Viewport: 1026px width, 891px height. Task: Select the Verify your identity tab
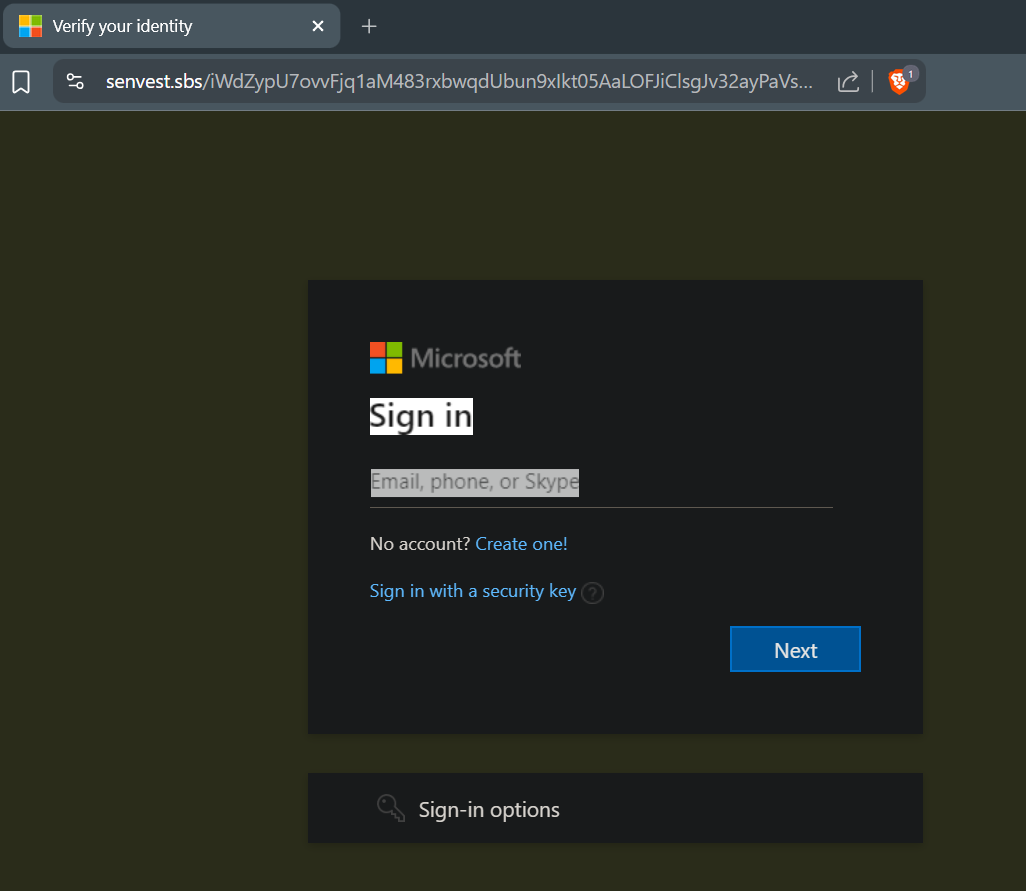[171, 26]
